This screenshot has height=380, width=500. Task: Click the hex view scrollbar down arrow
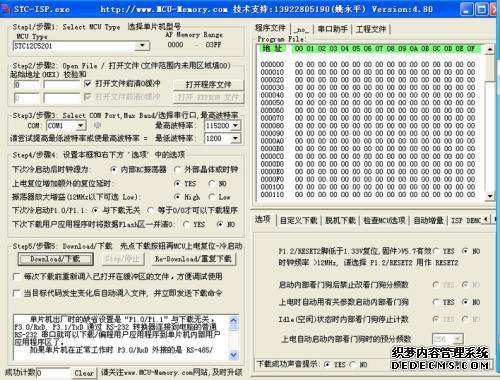pyautogui.click(x=489, y=196)
